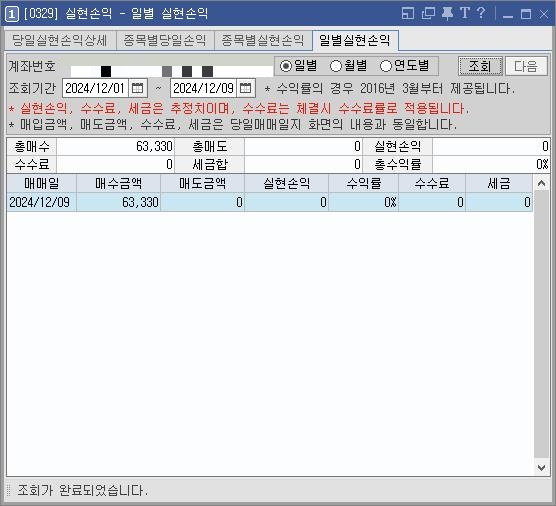The image size is (556, 506).
Task: Click the 총수익률 summary value 0%
Action: pos(491,165)
